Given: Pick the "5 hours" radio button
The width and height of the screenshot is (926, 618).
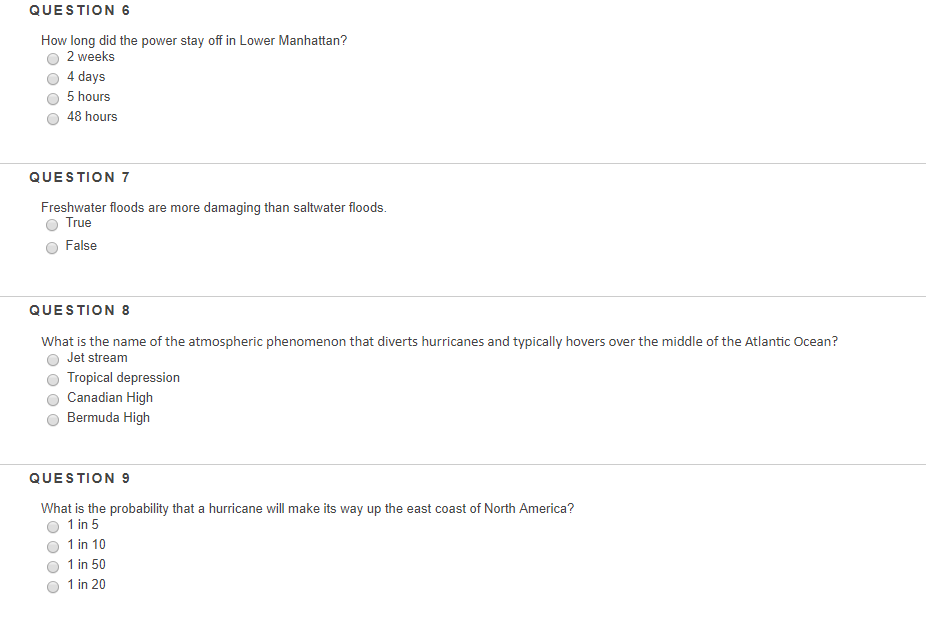Looking at the screenshot, I should (x=53, y=99).
